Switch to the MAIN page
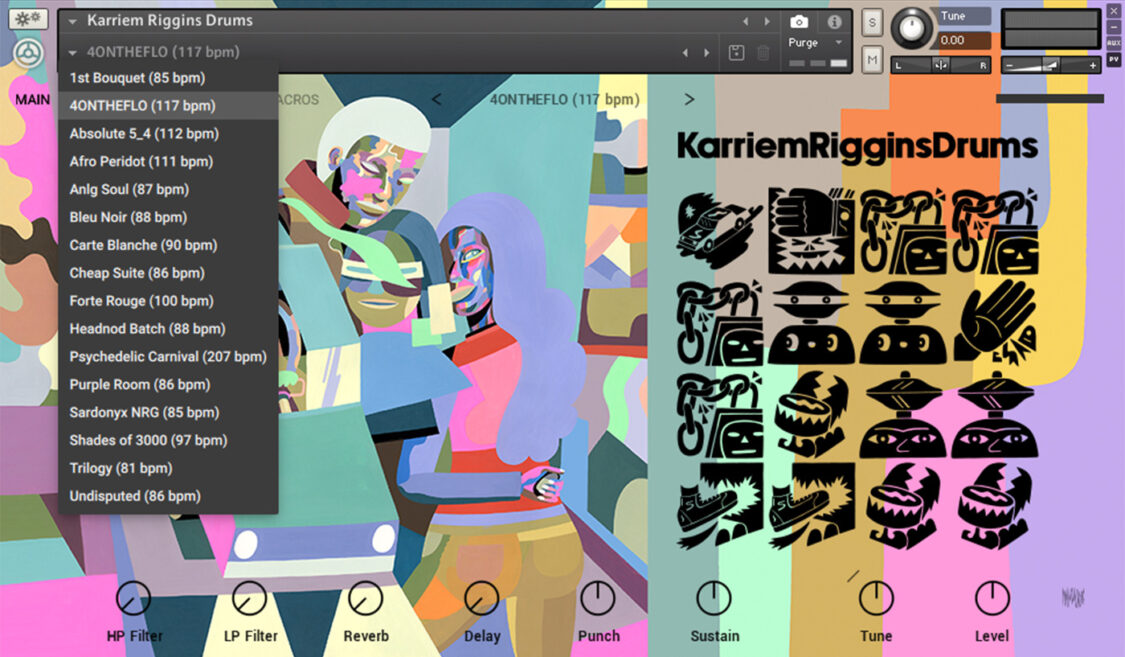The width and height of the screenshot is (1125, 657). (x=32, y=99)
